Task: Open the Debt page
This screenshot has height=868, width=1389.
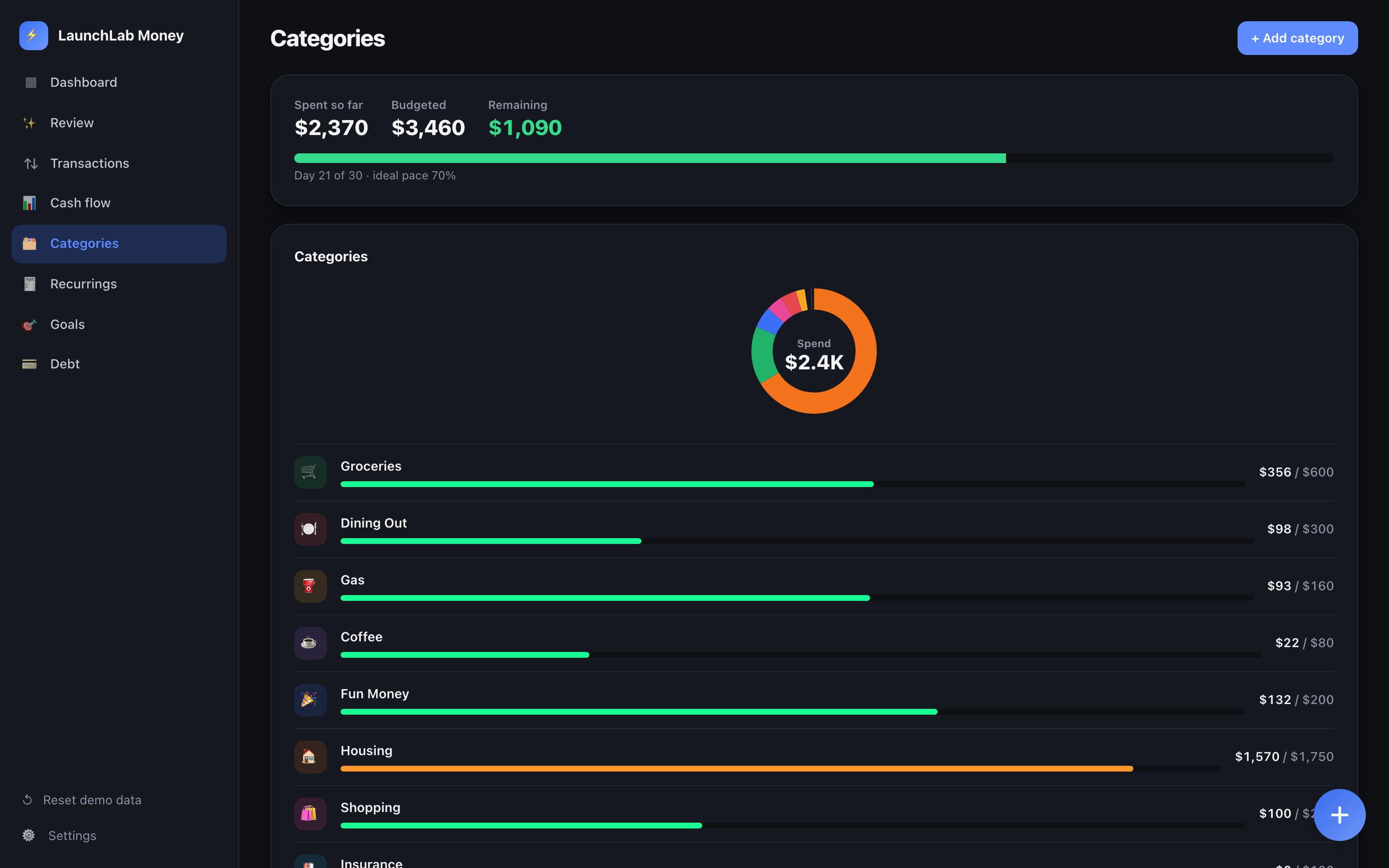Action: click(x=119, y=364)
